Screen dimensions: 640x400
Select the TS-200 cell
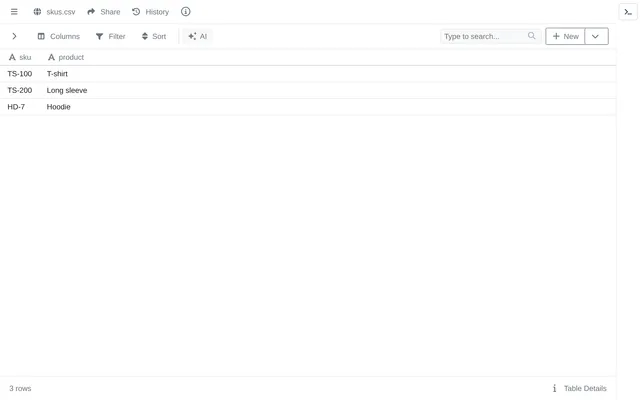20,90
